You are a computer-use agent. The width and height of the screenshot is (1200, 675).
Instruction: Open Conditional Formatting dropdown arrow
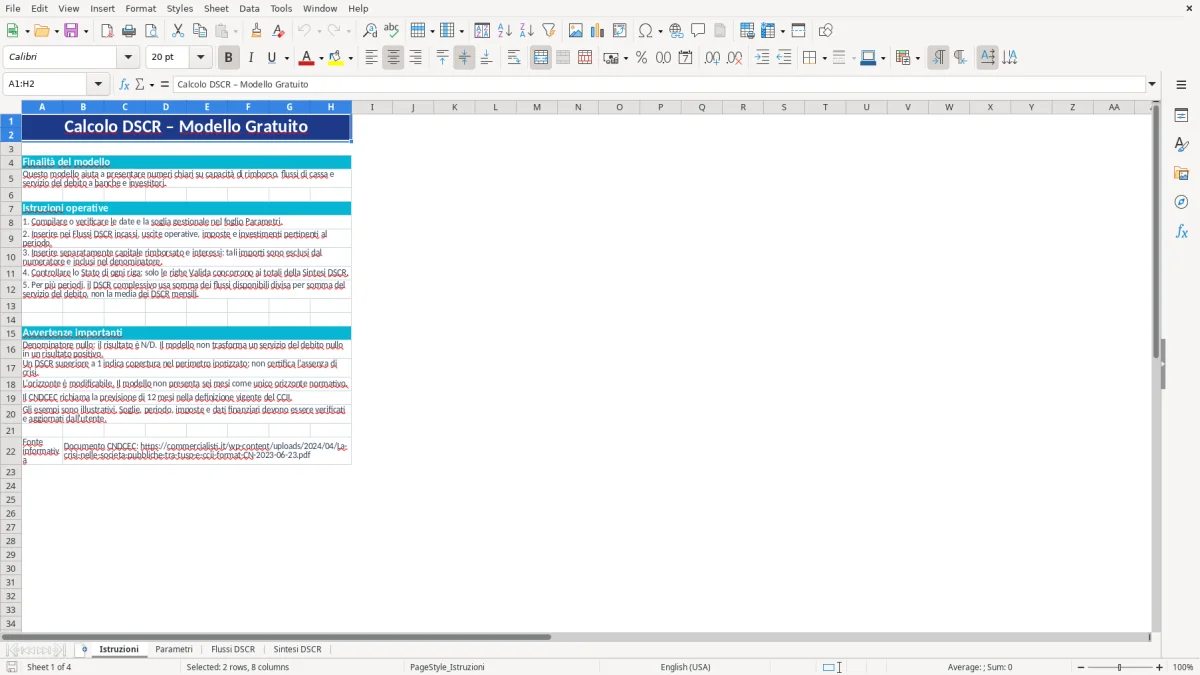(916, 58)
